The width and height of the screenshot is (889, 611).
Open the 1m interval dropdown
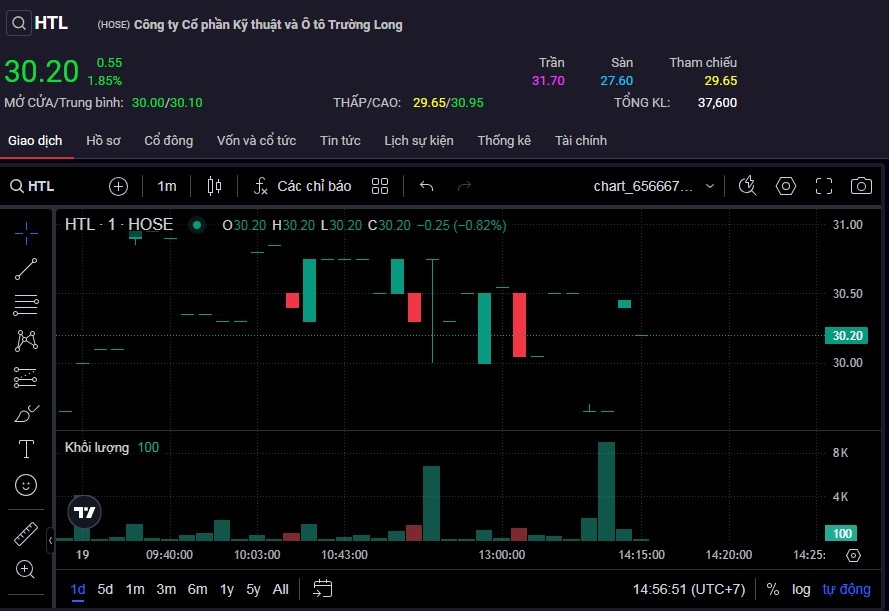pyautogui.click(x=166, y=186)
